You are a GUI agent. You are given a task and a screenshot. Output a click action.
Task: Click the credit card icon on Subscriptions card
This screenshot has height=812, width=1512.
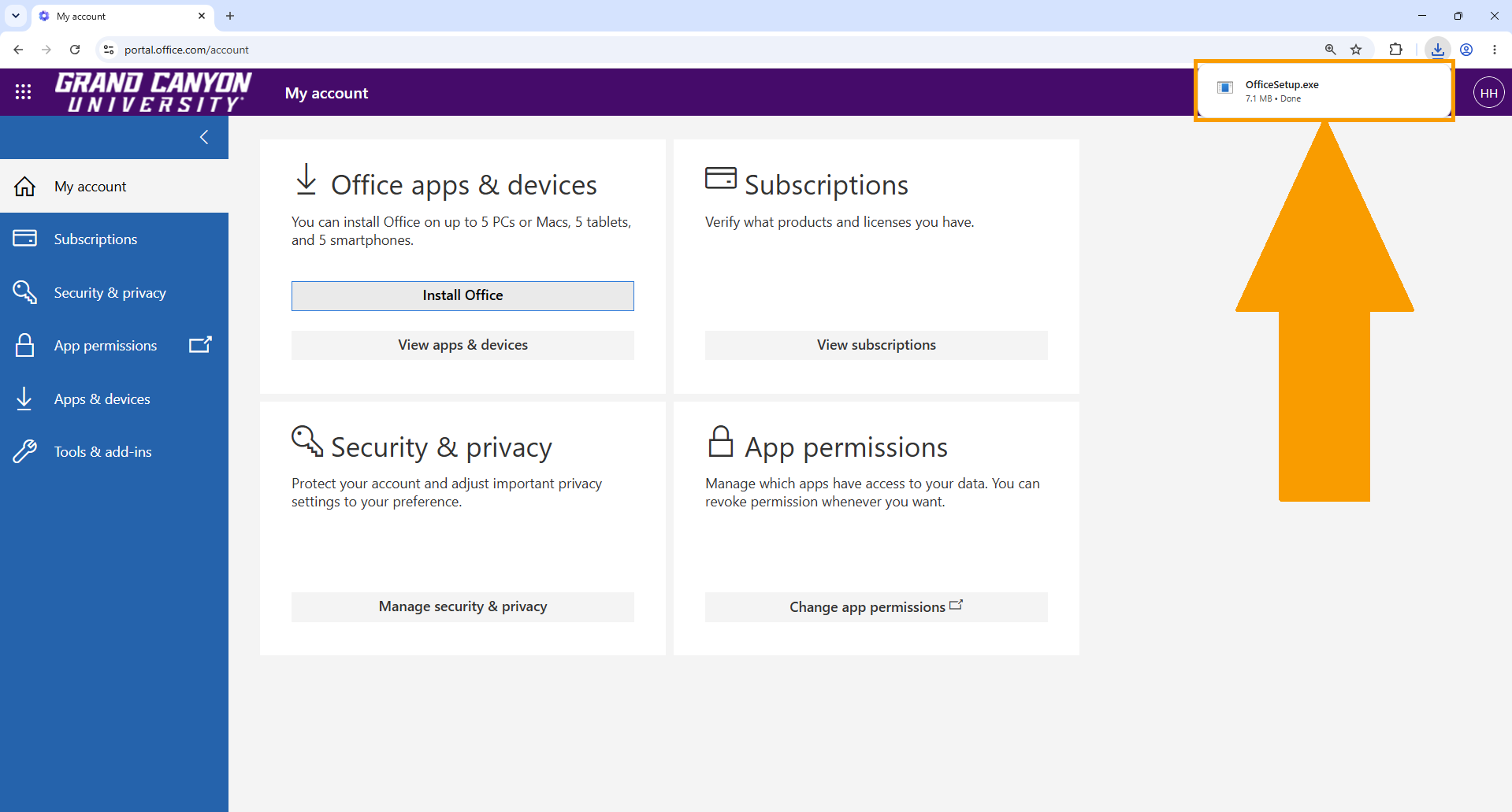(x=721, y=178)
